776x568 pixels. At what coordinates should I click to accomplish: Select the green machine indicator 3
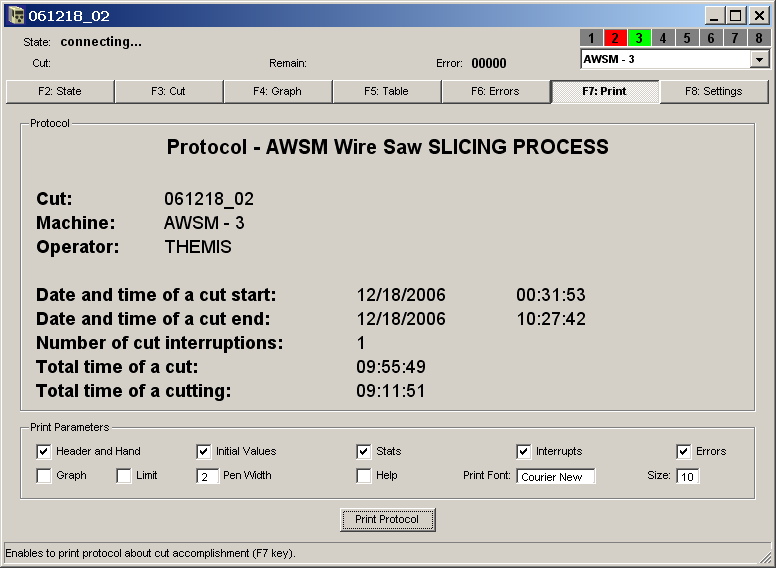pyautogui.click(x=639, y=38)
